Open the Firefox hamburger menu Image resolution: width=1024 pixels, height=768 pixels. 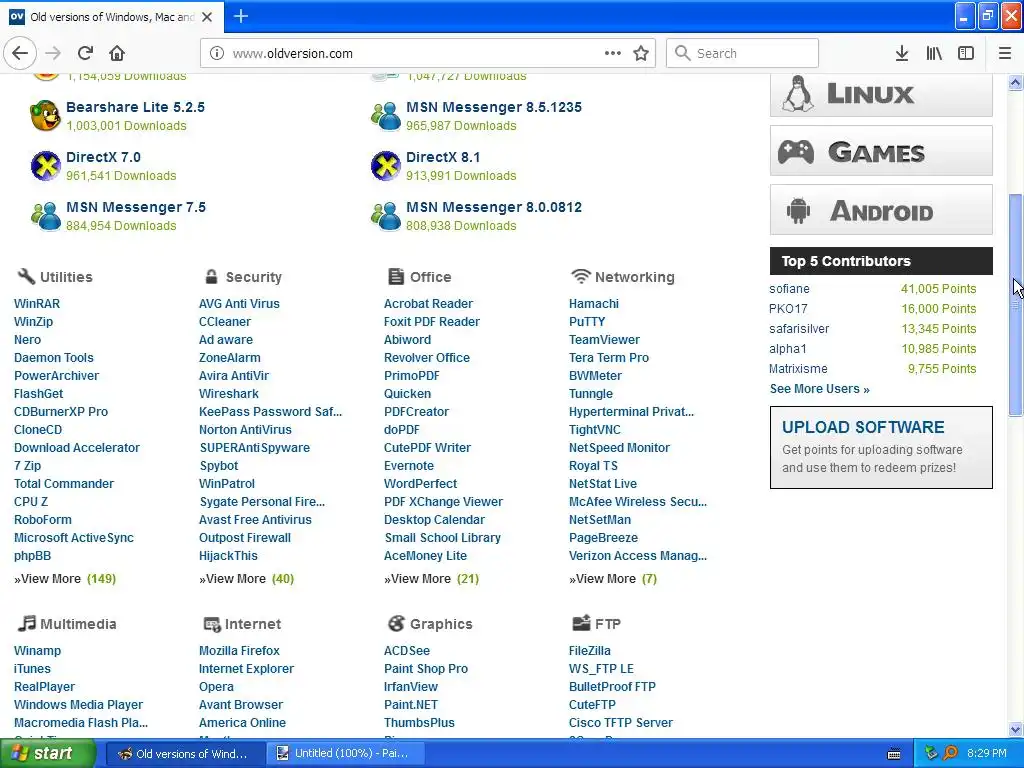coord(1005,54)
